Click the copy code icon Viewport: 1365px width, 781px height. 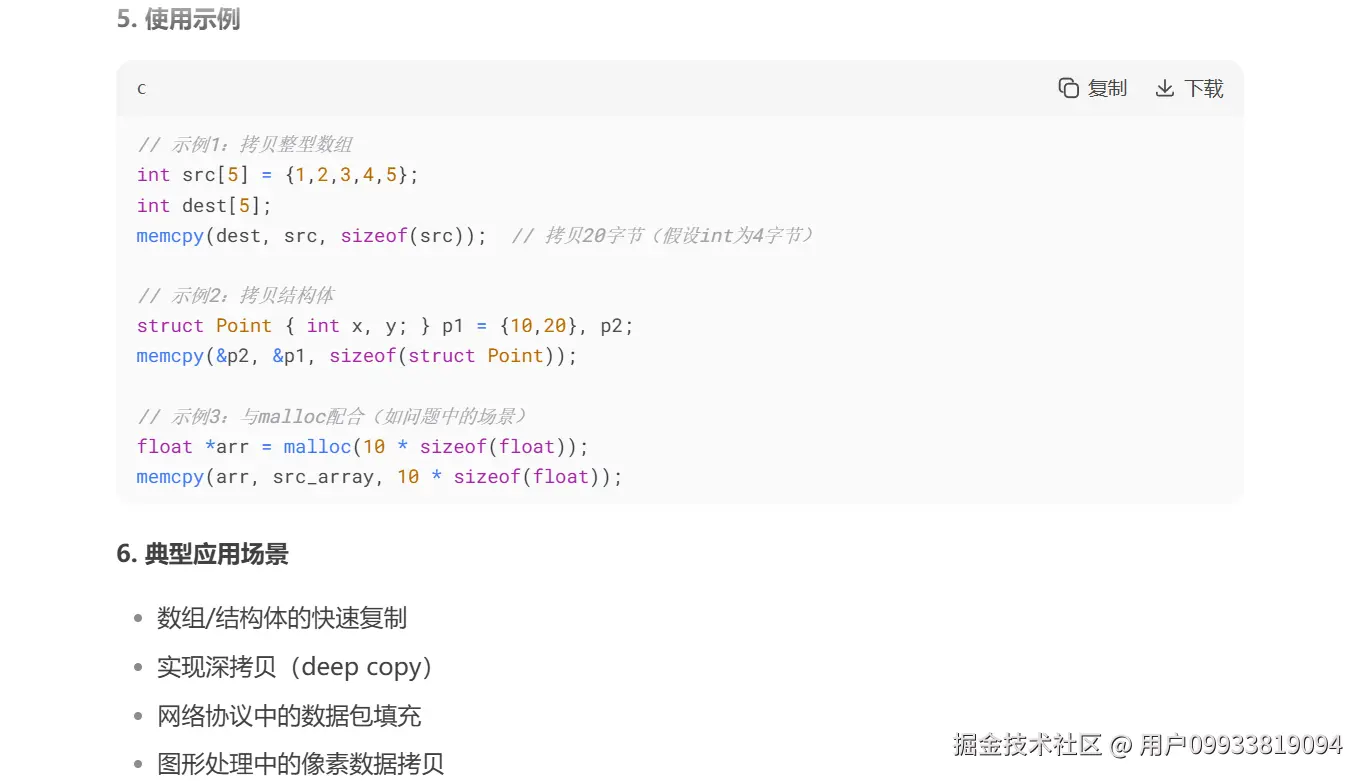coord(1068,88)
